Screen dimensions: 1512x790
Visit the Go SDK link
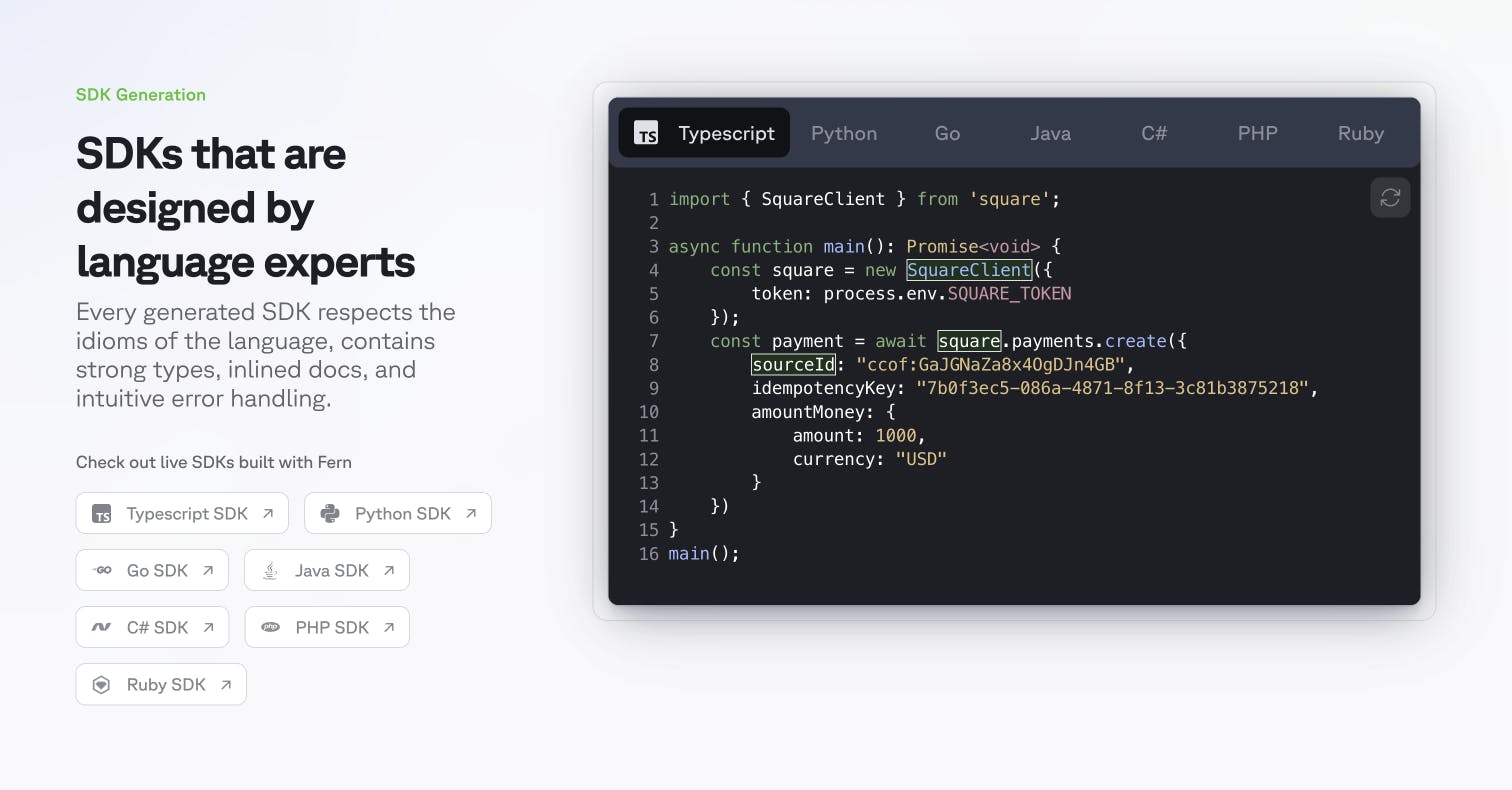152,571
